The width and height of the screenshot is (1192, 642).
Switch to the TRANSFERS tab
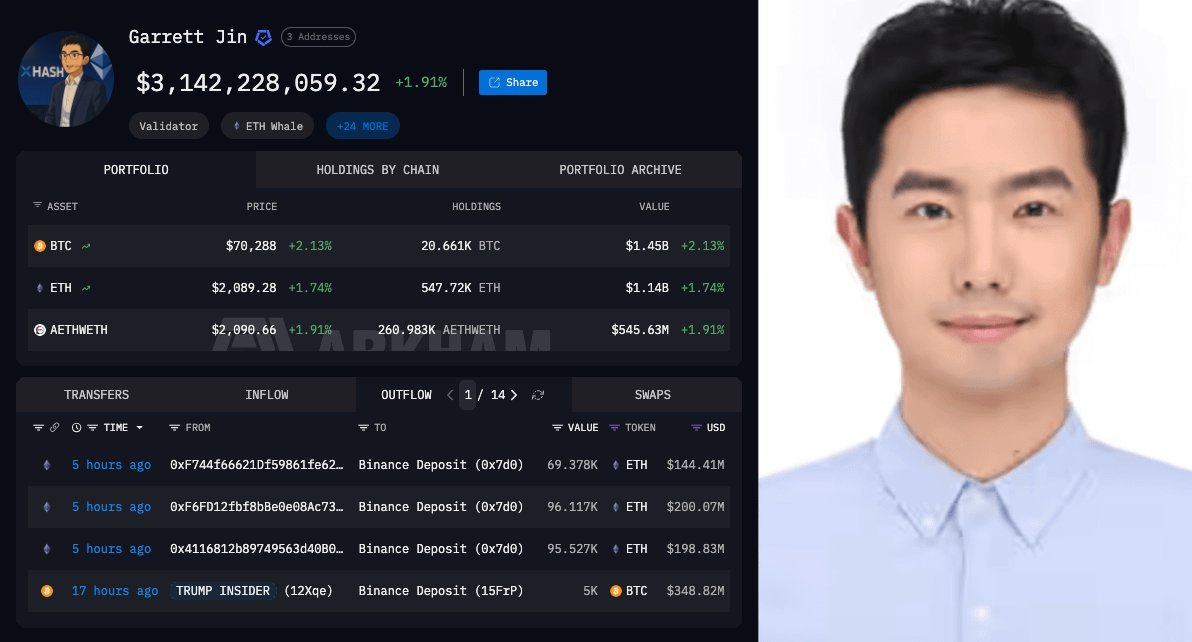click(97, 394)
